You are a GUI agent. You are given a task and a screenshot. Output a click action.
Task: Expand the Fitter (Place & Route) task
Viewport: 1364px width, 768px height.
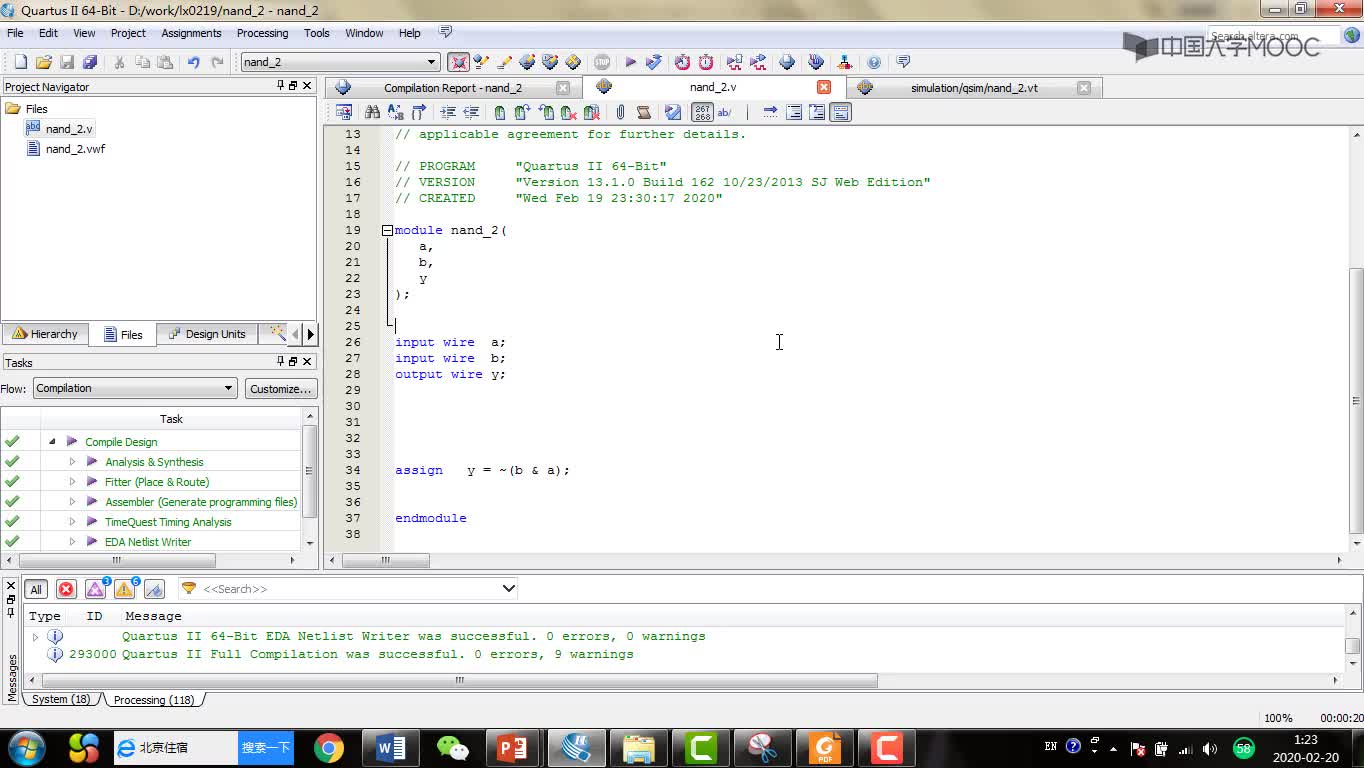pyautogui.click(x=72, y=482)
